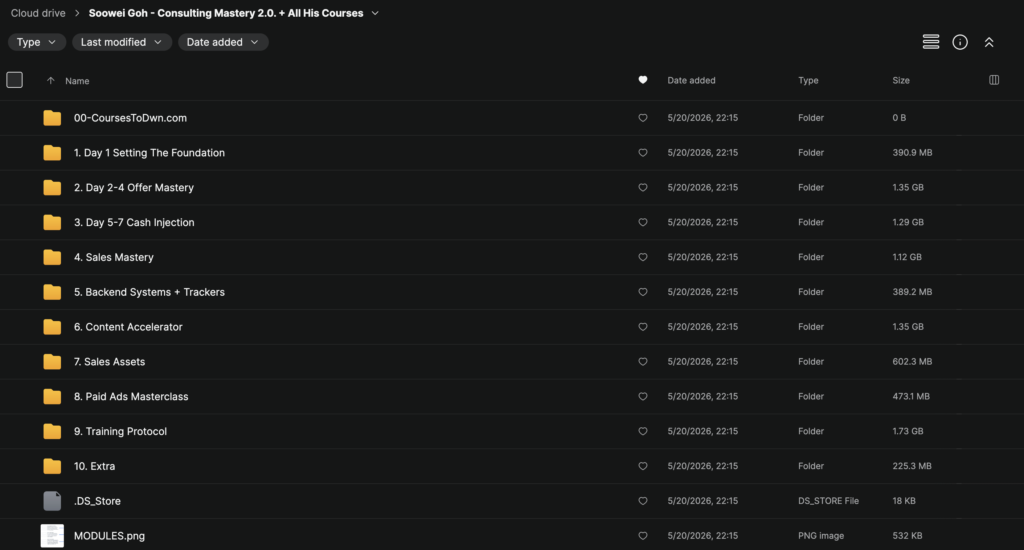Expand the current folder breadcrumb chevron
This screenshot has width=1024, height=550.
(375, 13)
